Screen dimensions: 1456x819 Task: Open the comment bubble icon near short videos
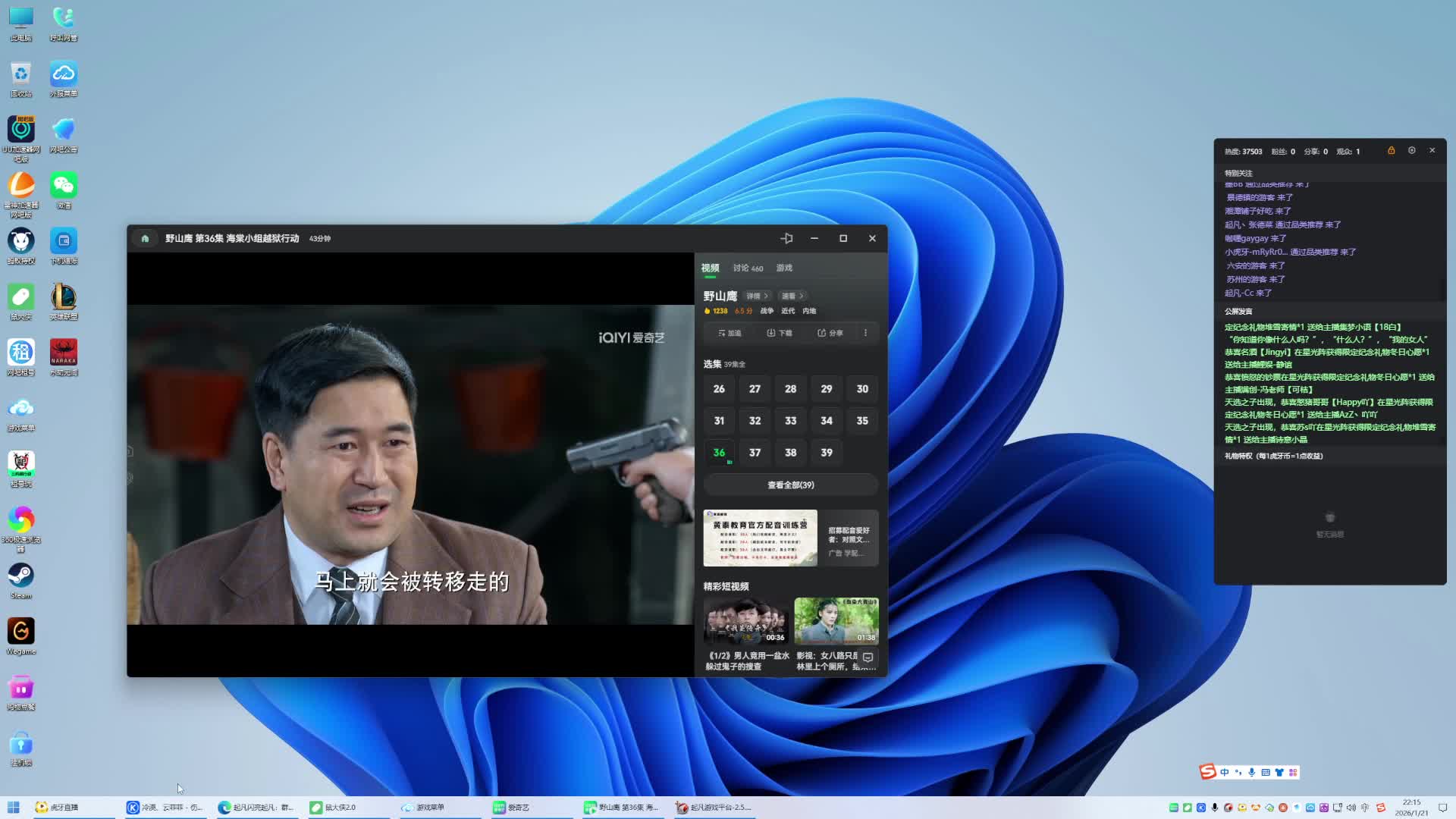(868, 657)
